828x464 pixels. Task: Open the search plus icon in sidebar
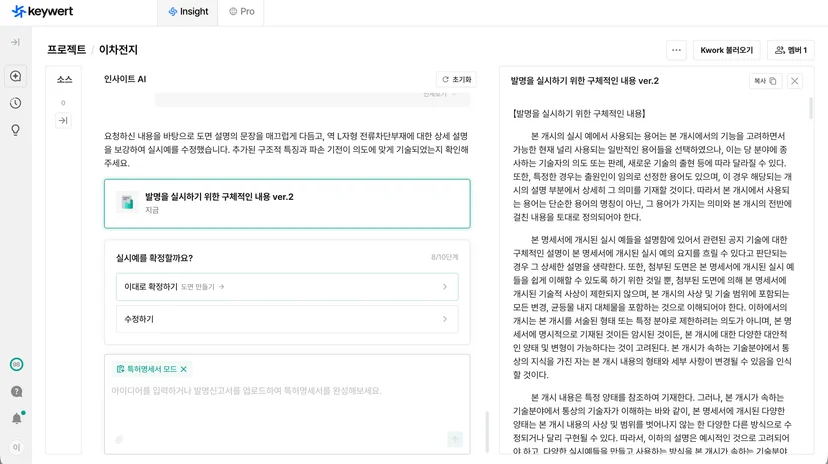pyautogui.click(x=16, y=76)
